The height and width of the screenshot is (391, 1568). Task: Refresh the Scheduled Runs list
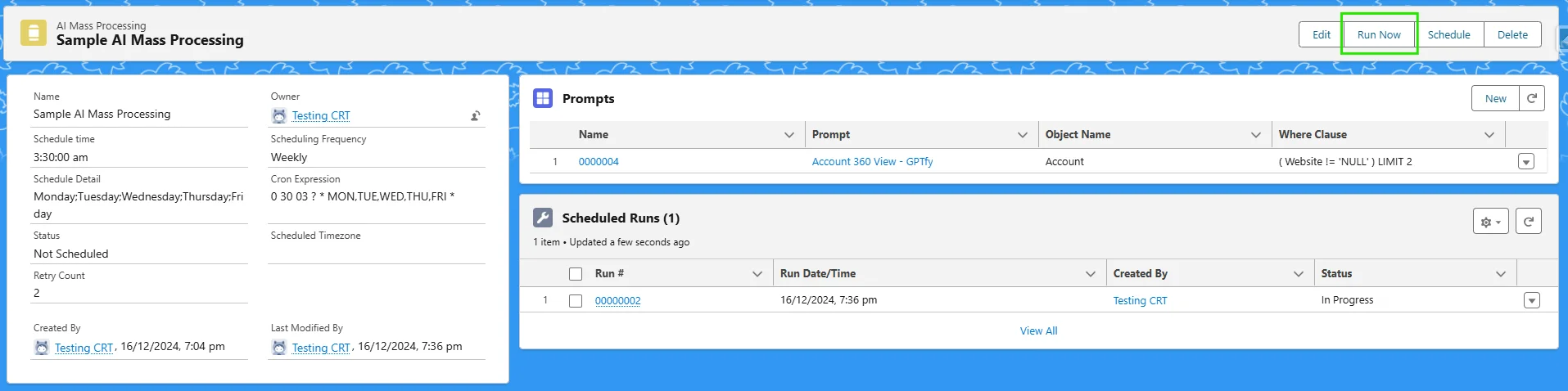pyautogui.click(x=1528, y=221)
